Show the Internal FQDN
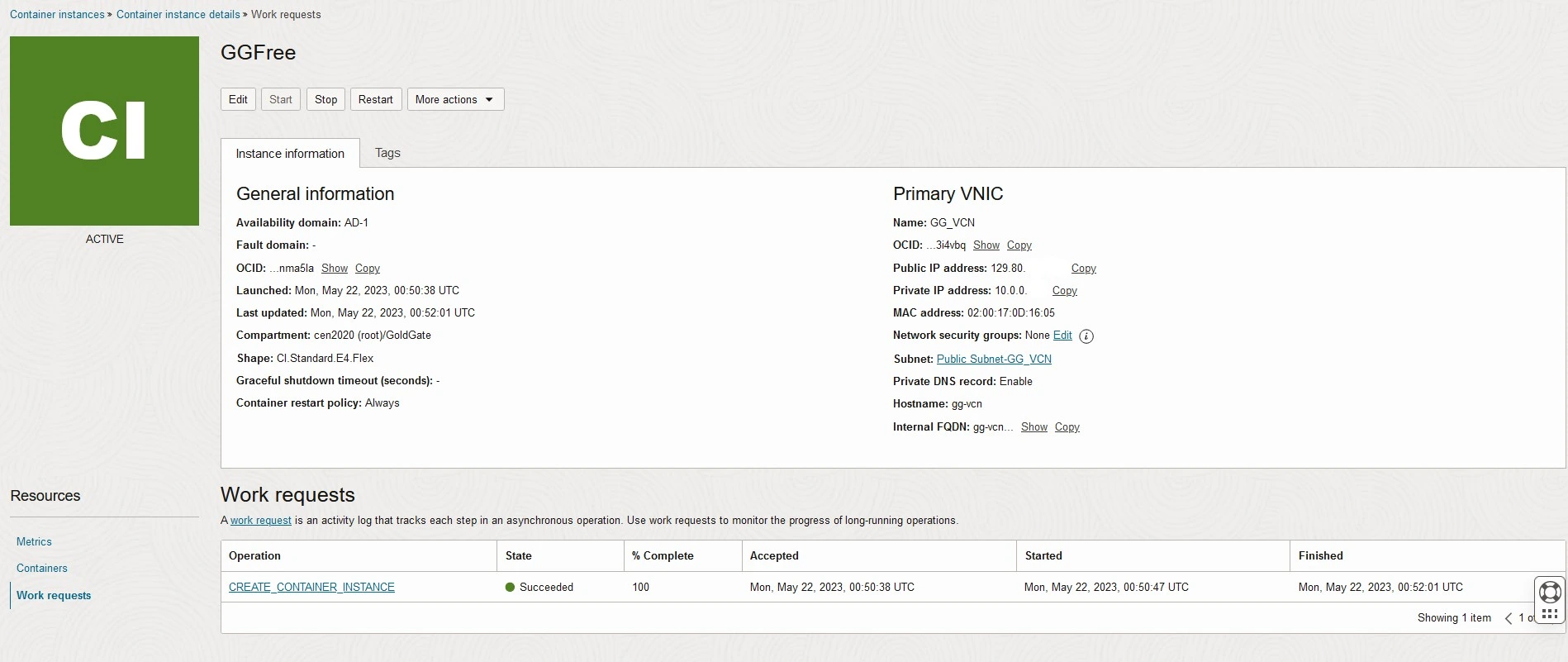 point(1034,427)
